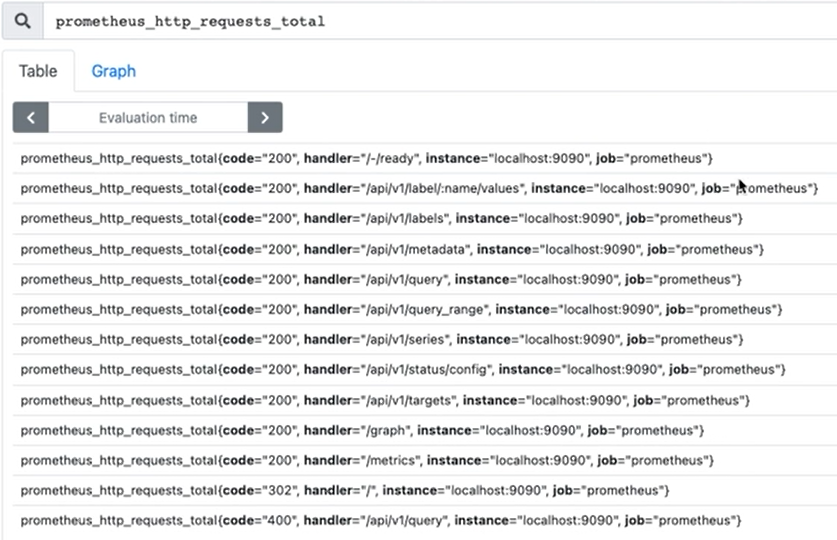Viewport: 837px width, 540px height.
Task: Select the row with handler /api/v1/label/:name/values
Action: pyautogui.click(x=419, y=188)
